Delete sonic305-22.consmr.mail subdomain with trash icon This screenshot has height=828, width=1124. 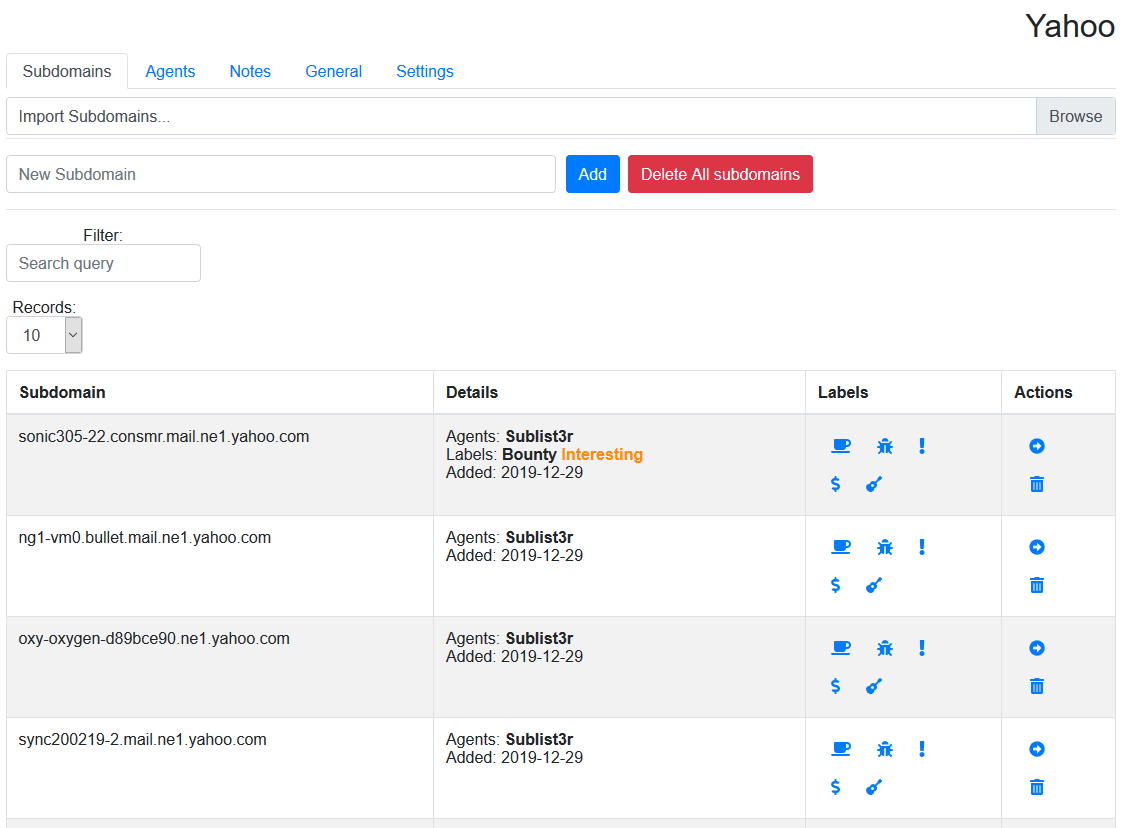1037,484
